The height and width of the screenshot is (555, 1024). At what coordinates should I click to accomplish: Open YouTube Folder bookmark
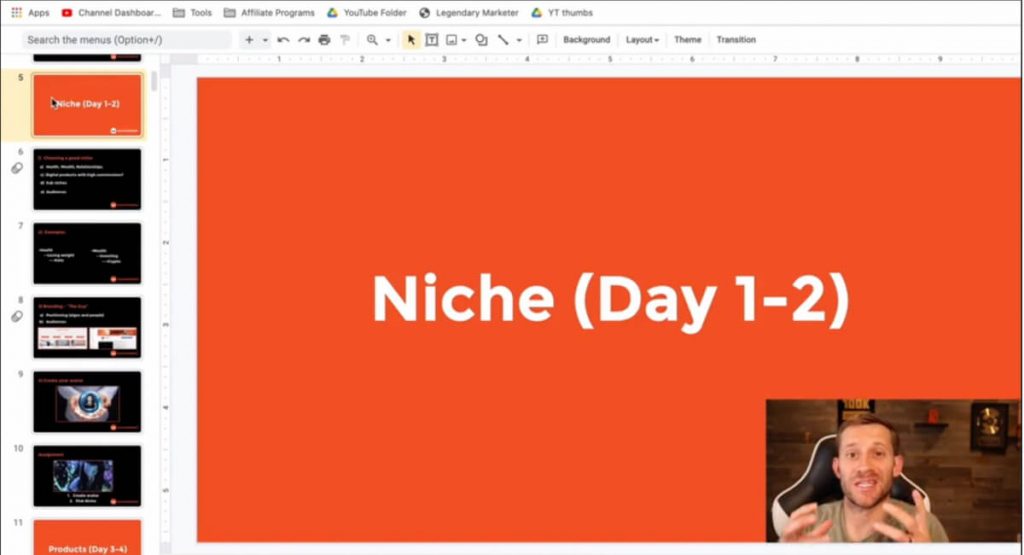coord(366,12)
